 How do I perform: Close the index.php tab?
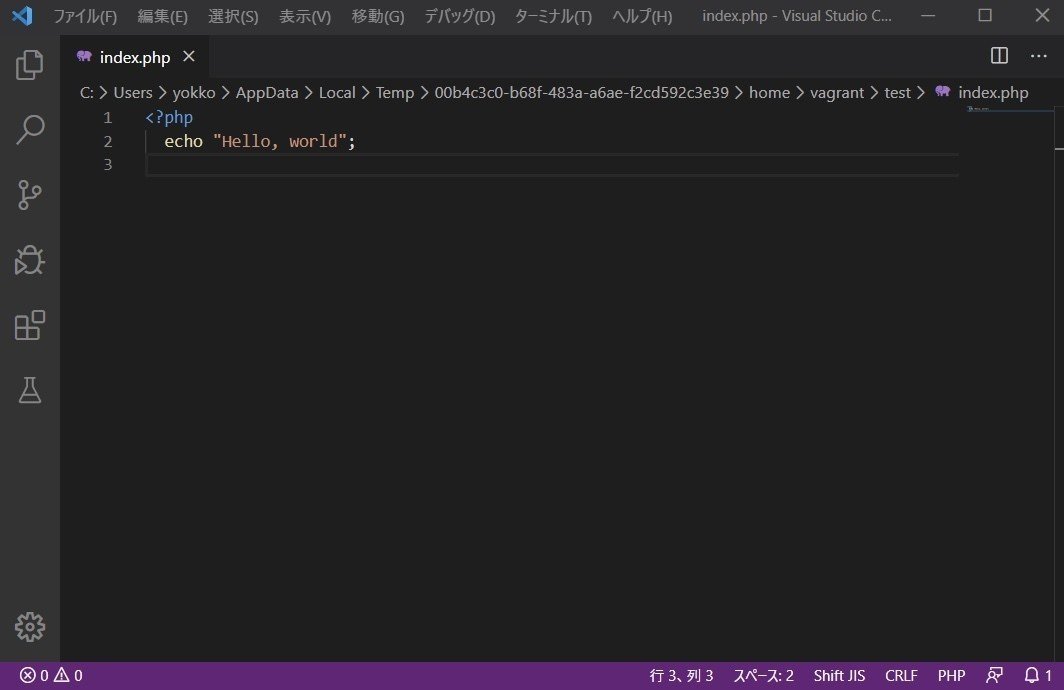tap(189, 56)
